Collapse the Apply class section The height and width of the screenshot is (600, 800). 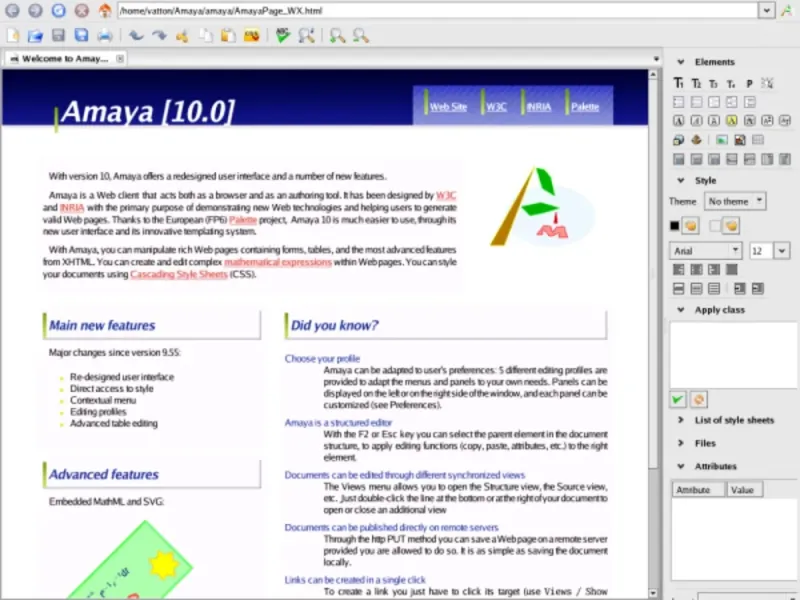[681, 310]
